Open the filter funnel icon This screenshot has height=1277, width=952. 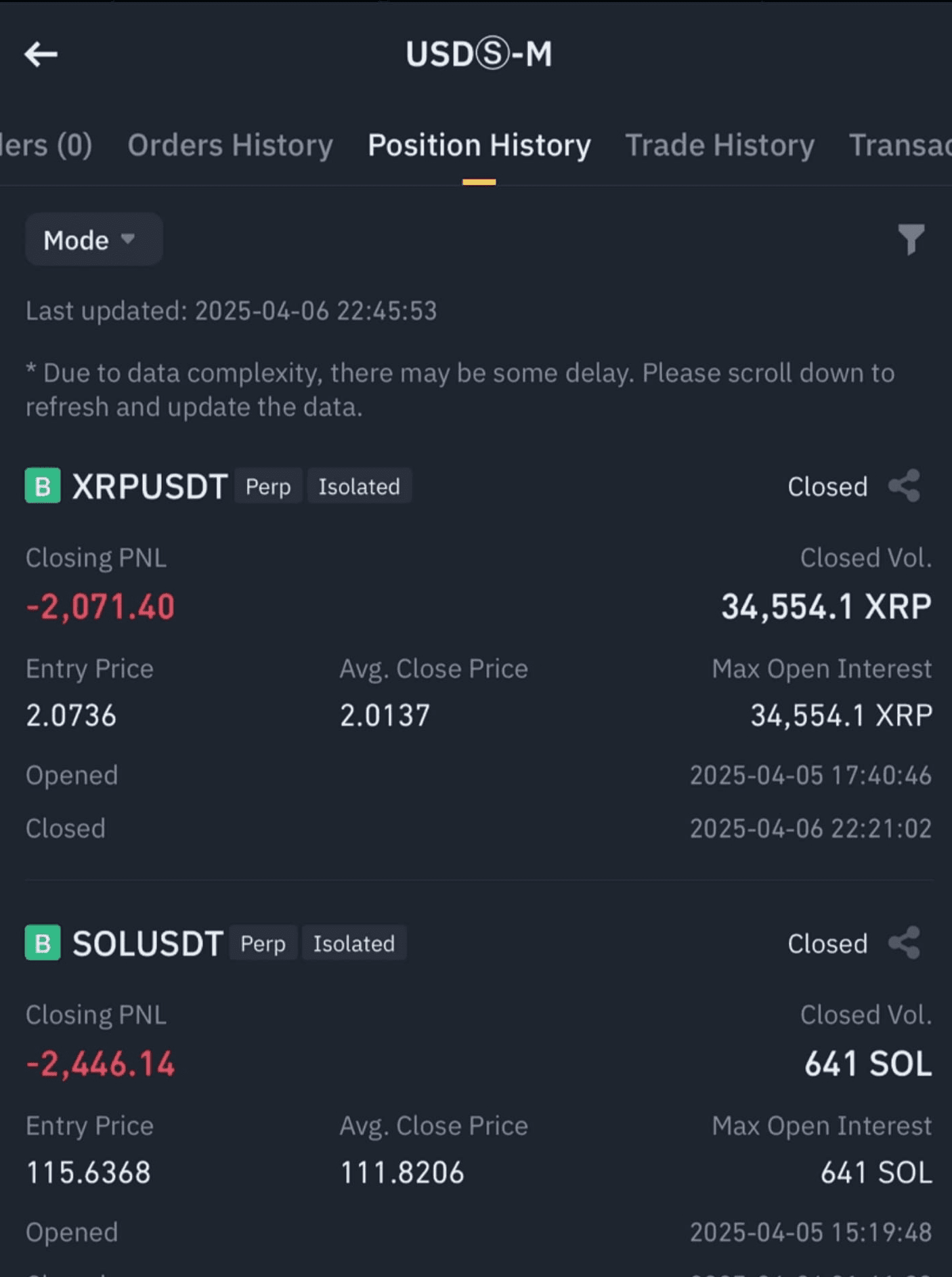pyautogui.click(x=911, y=239)
